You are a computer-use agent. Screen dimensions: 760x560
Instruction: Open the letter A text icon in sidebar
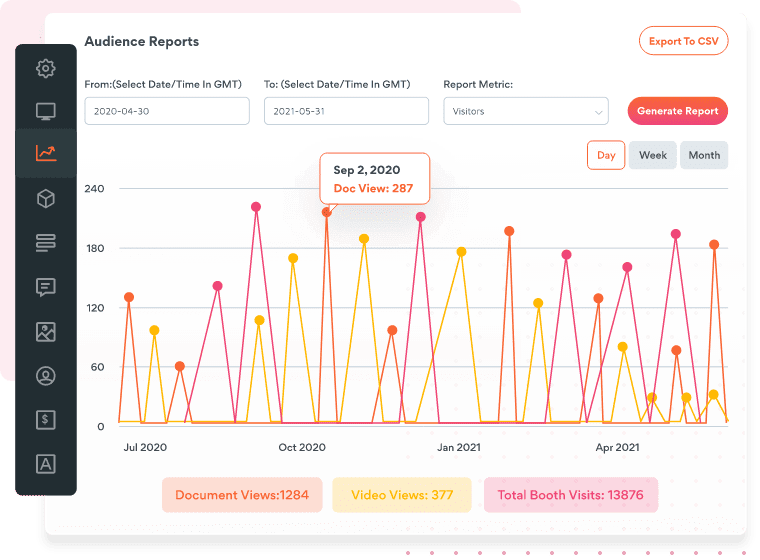coord(45,464)
